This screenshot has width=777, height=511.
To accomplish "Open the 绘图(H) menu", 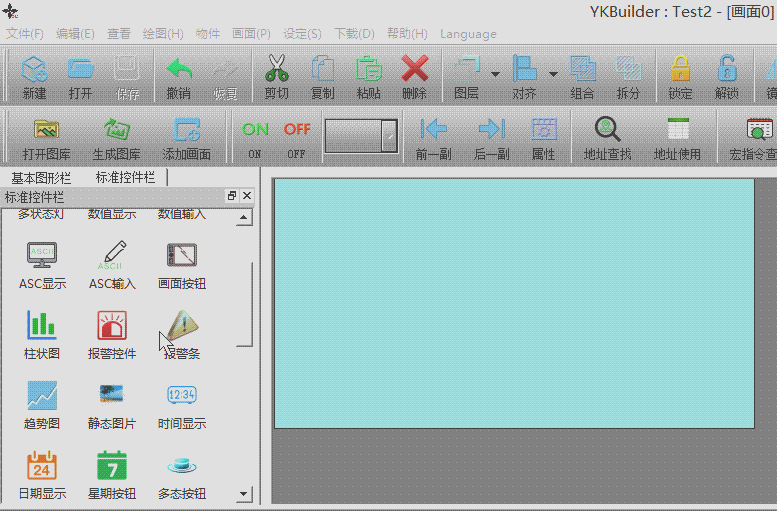I will [163, 34].
